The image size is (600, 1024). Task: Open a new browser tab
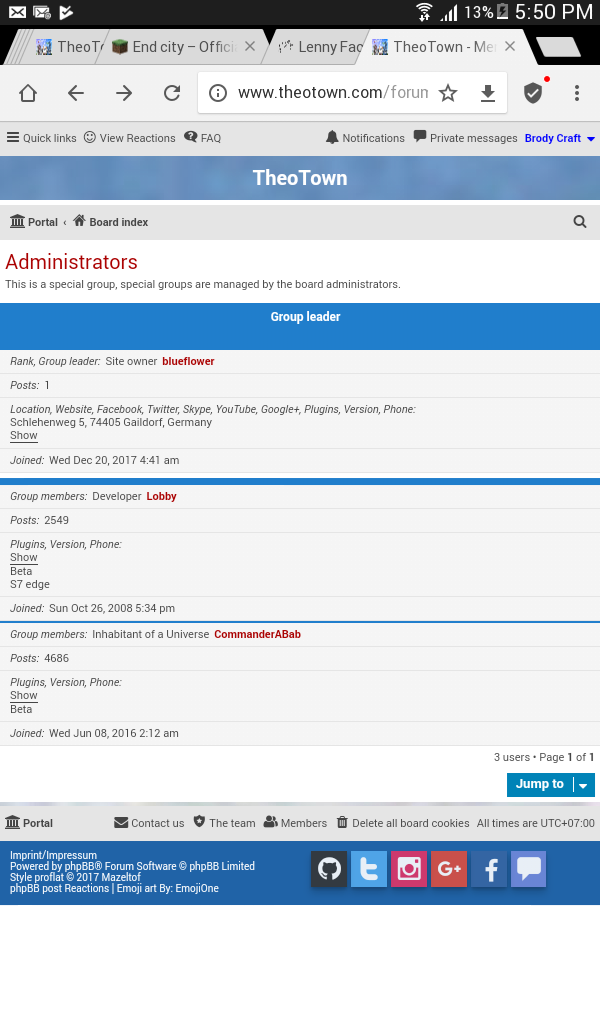558,47
